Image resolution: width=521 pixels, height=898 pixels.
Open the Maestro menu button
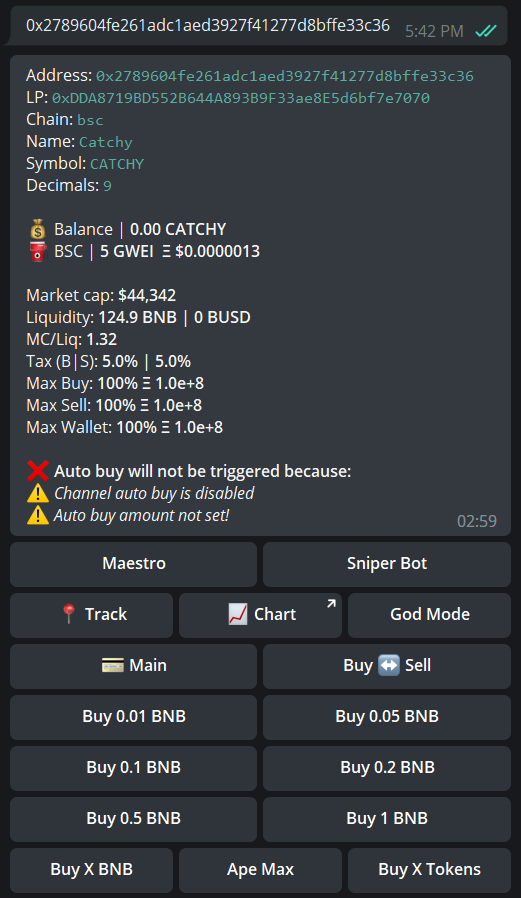click(133, 564)
